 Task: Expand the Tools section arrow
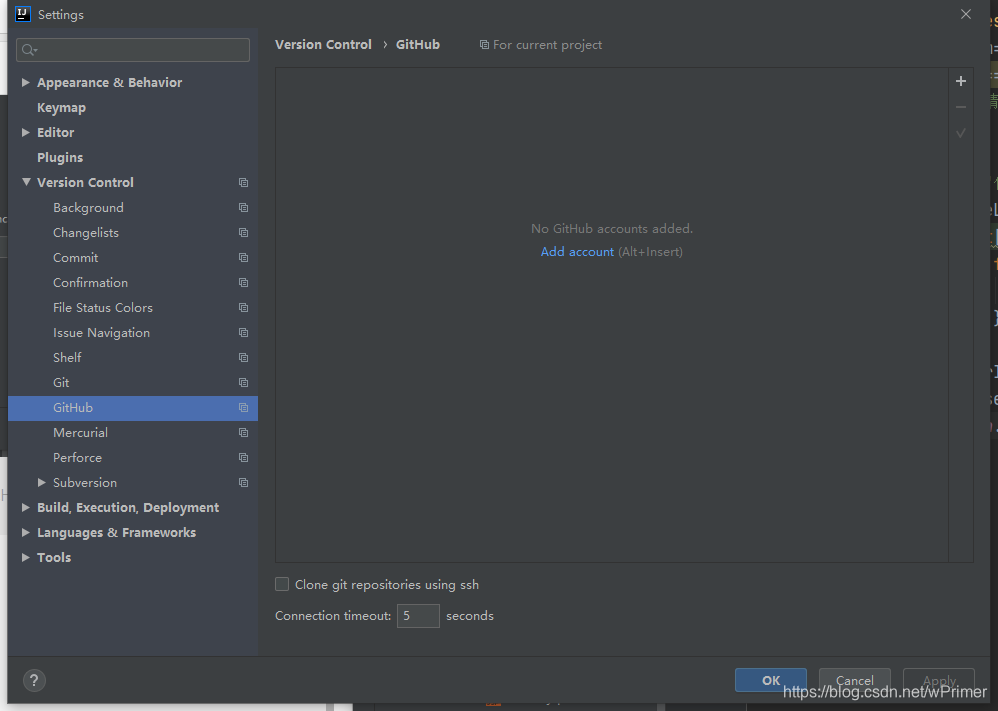pyautogui.click(x=25, y=557)
